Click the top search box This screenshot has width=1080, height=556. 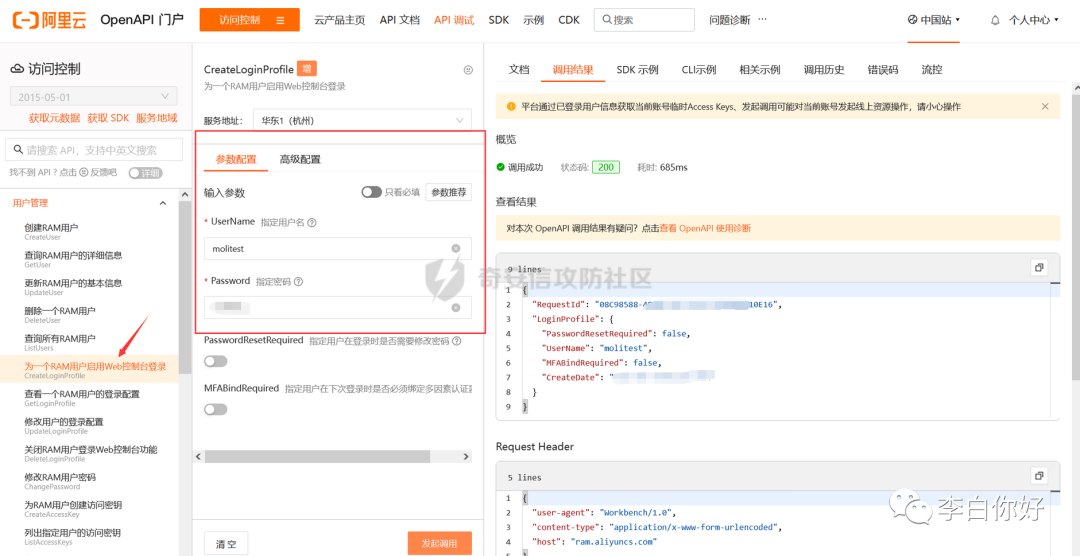tap(644, 20)
